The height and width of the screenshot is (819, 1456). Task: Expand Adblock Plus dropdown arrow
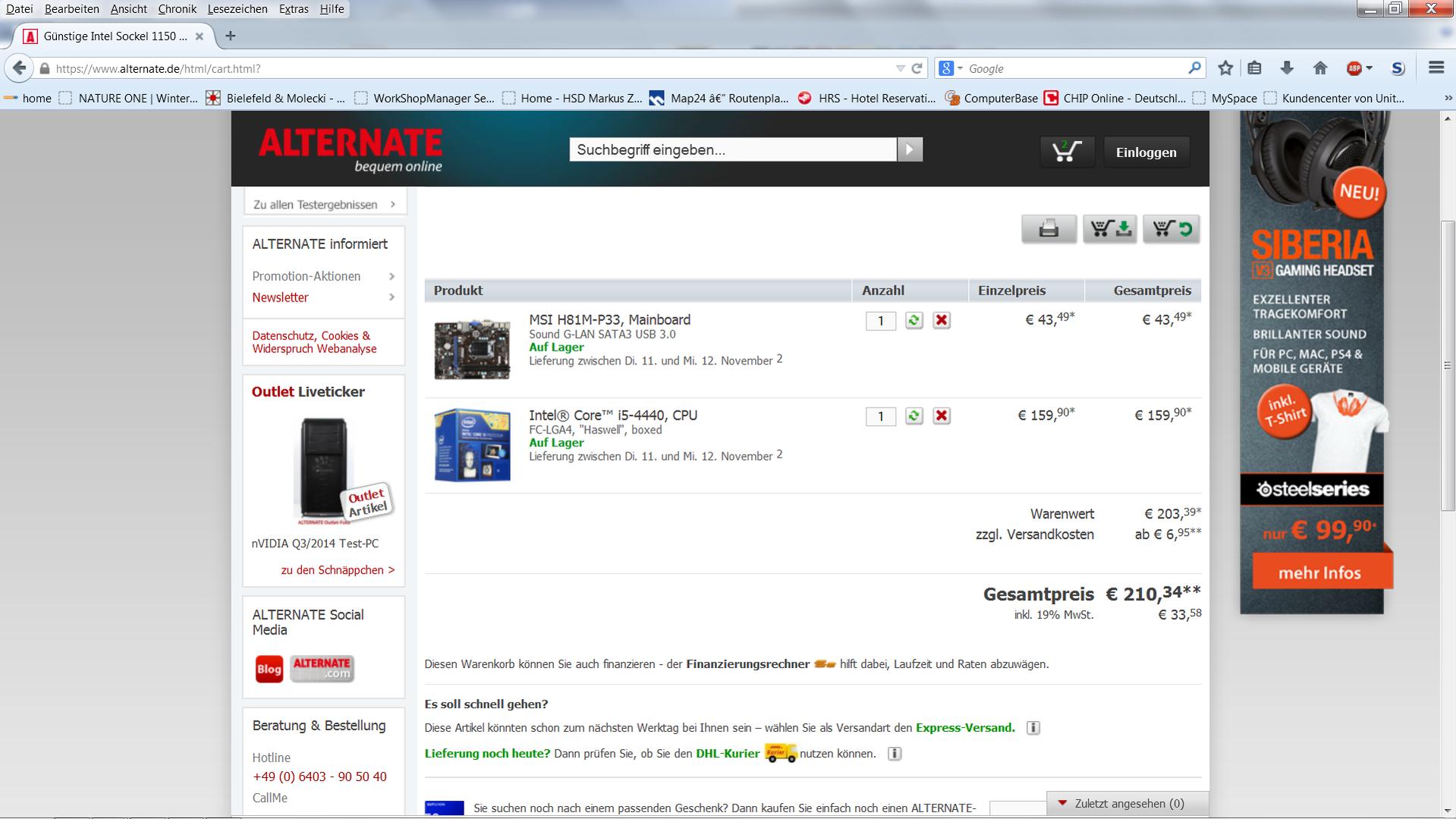click(x=1370, y=68)
